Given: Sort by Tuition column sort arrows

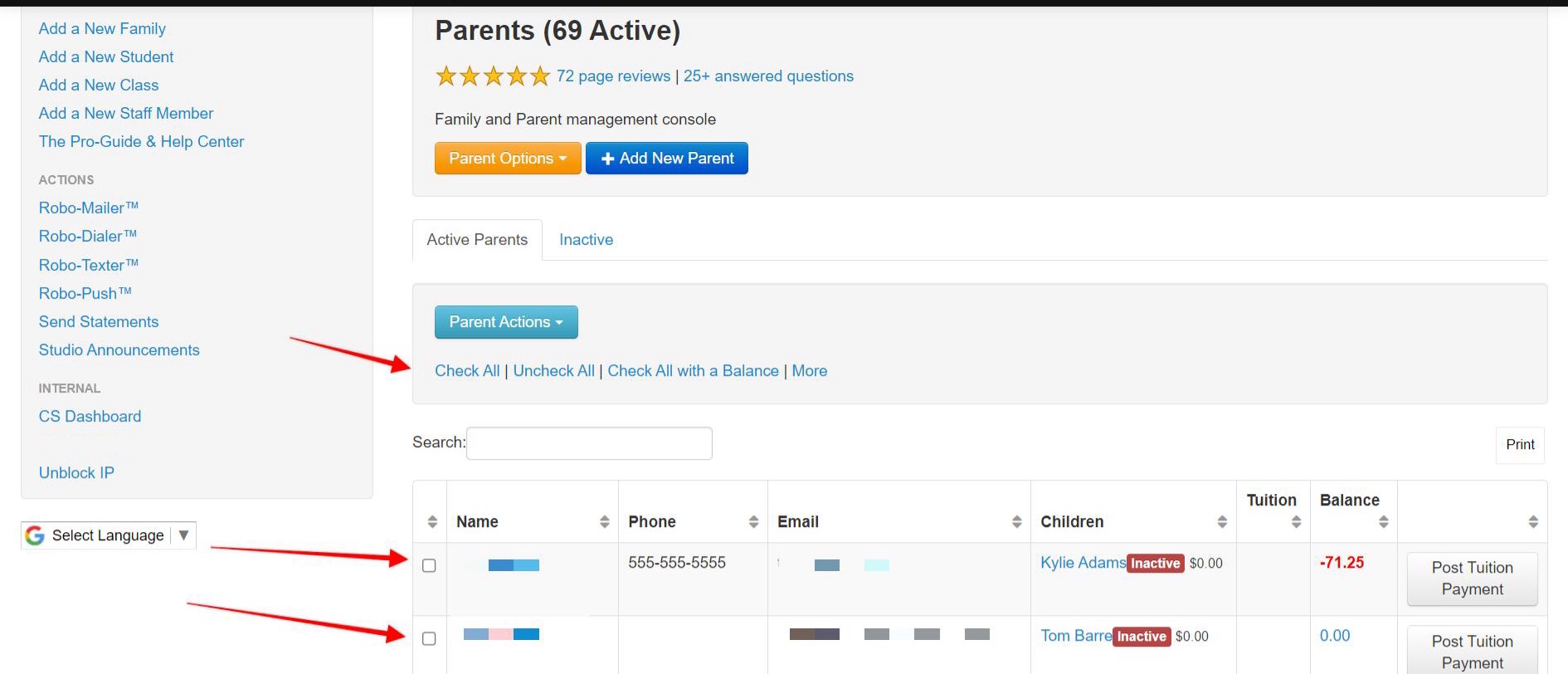Looking at the screenshot, I should [1296, 521].
